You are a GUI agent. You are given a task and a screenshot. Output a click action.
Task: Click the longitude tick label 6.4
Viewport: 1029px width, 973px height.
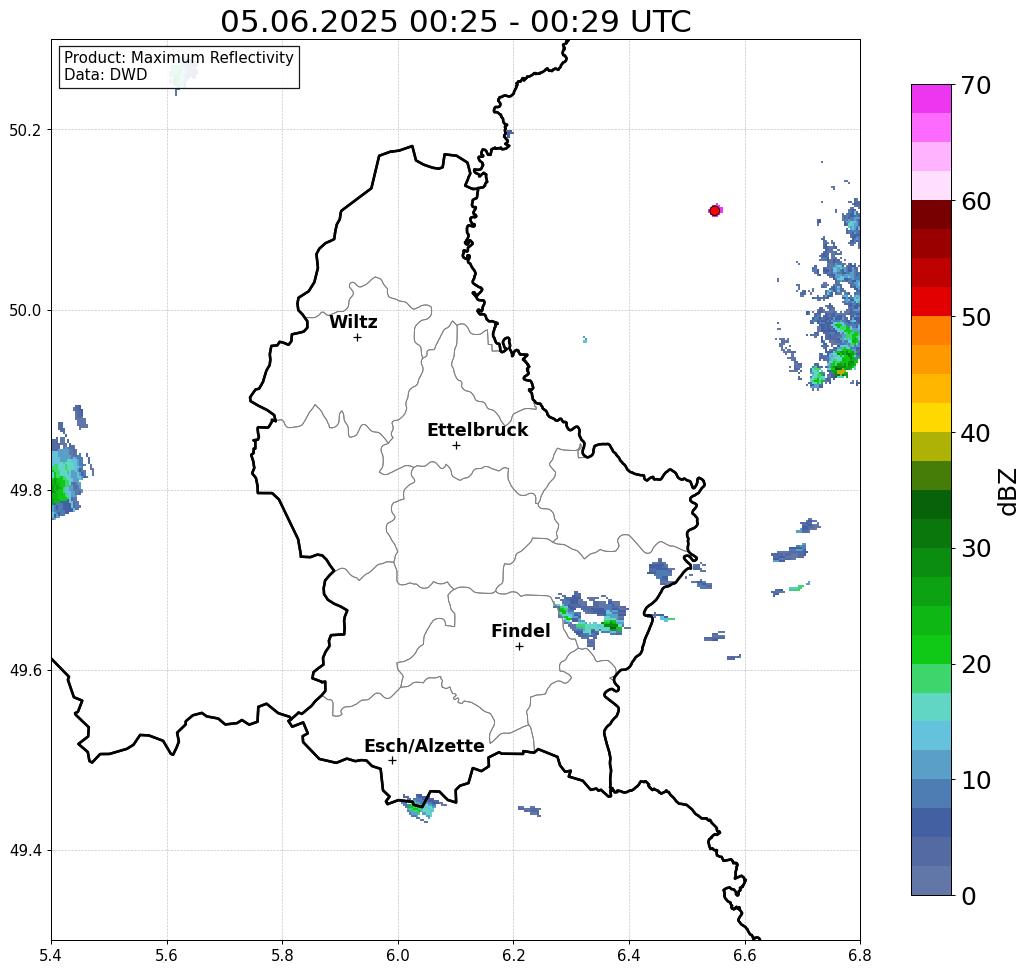629,955
